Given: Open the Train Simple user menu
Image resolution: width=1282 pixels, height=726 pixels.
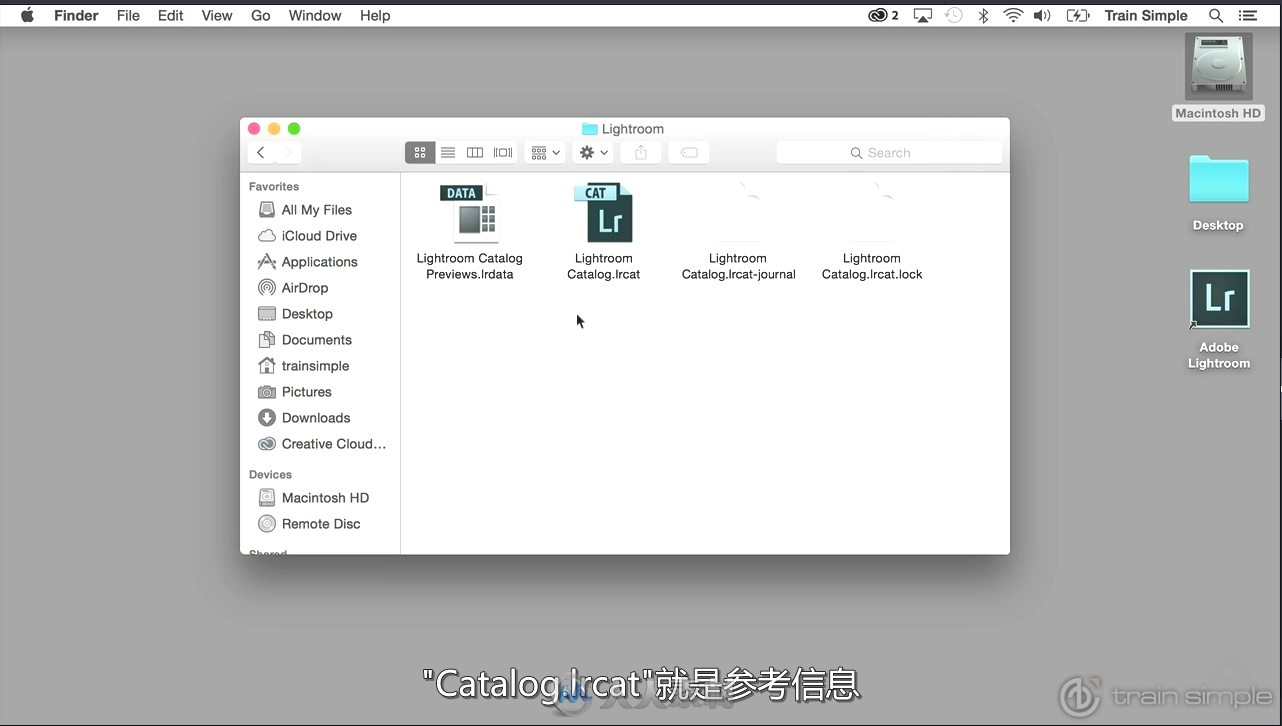Looking at the screenshot, I should point(1146,15).
